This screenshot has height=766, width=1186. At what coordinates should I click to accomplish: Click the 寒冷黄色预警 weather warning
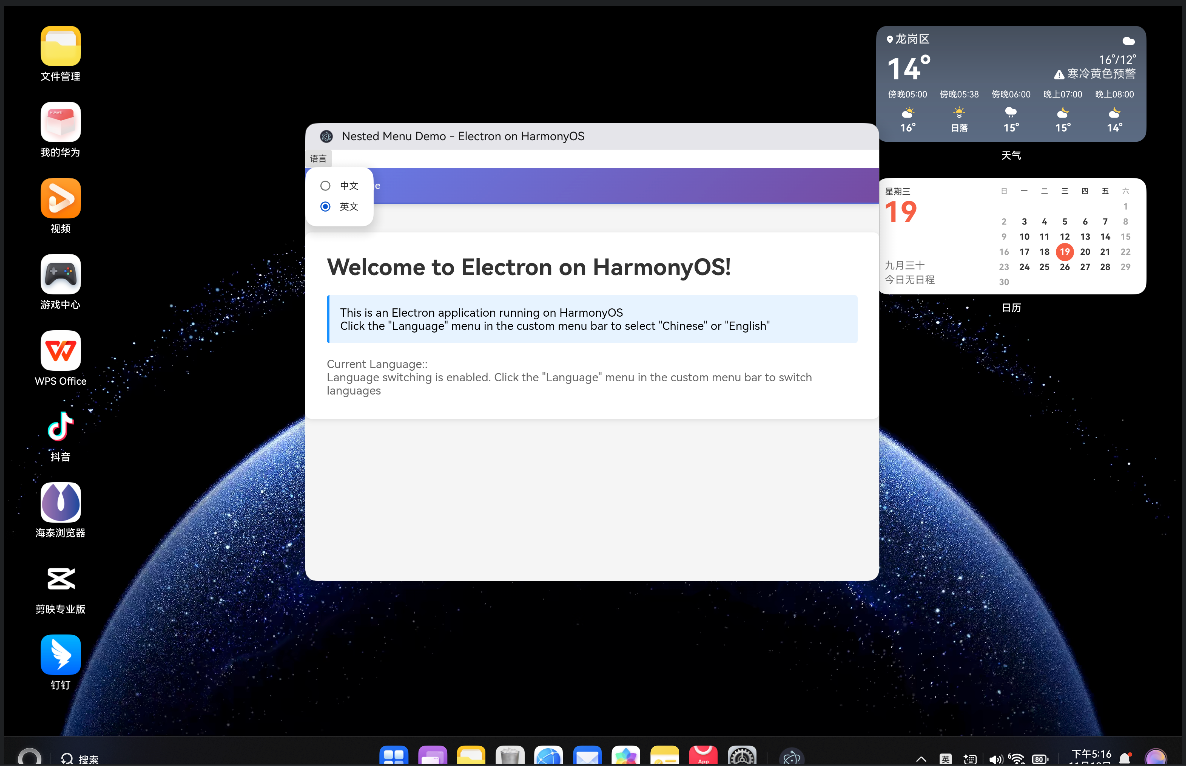click(x=1094, y=73)
